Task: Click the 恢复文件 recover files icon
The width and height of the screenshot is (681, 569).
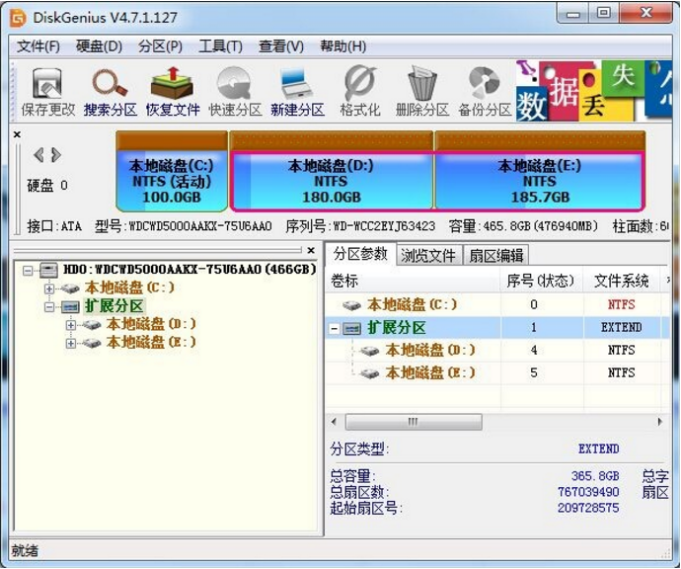Action: (172, 91)
